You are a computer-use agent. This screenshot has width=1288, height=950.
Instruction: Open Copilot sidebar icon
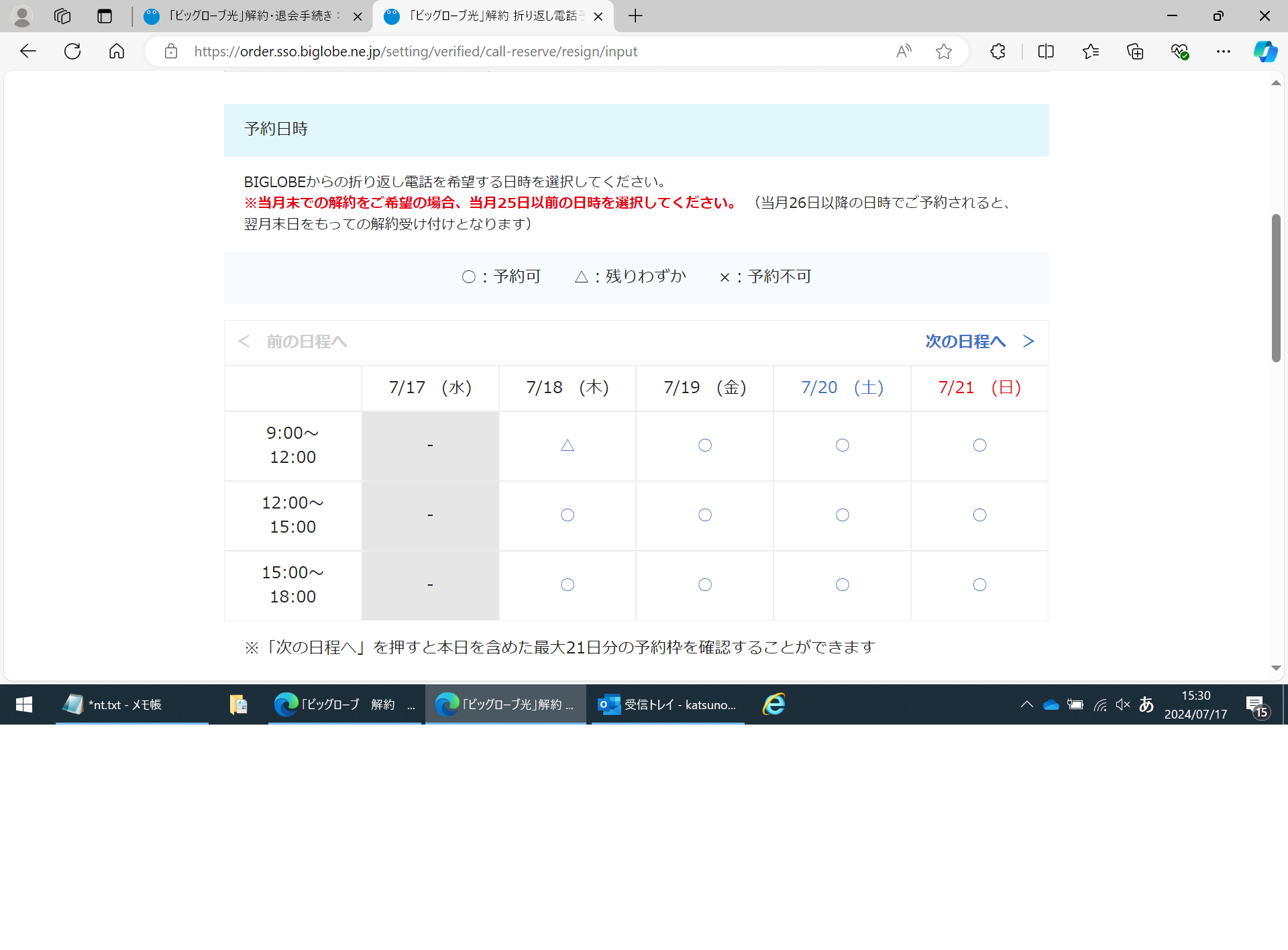click(x=1265, y=52)
